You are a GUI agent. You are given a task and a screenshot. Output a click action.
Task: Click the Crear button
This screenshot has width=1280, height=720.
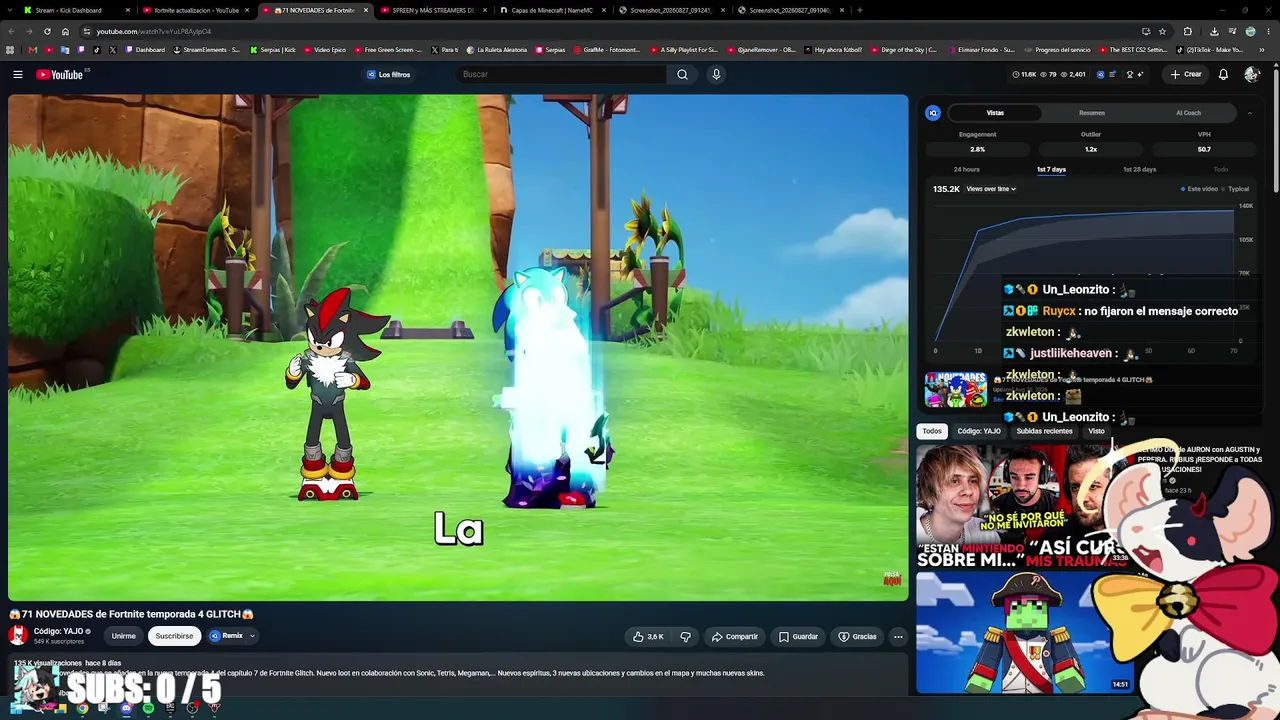(x=1186, y=74)
